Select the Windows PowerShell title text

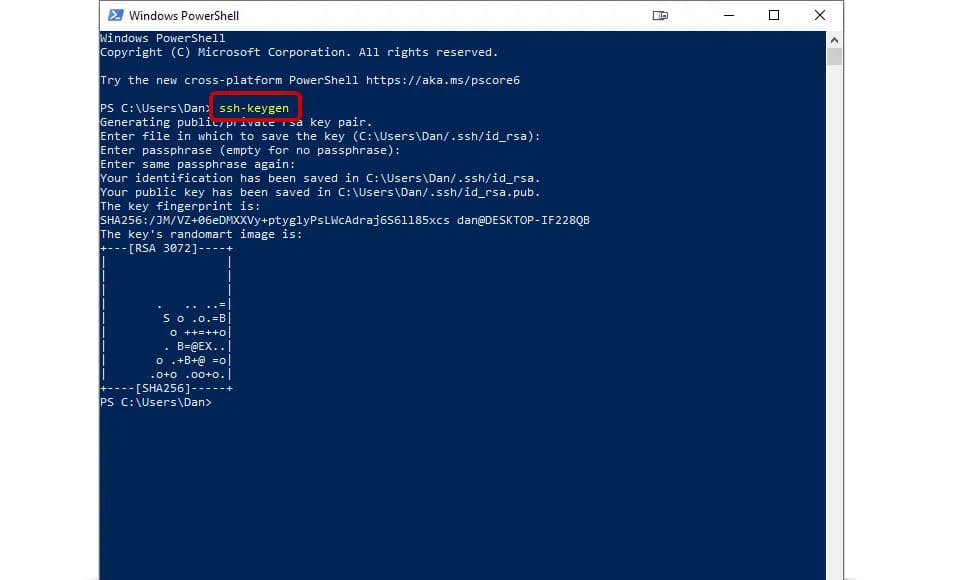click(x=185, y=15)
